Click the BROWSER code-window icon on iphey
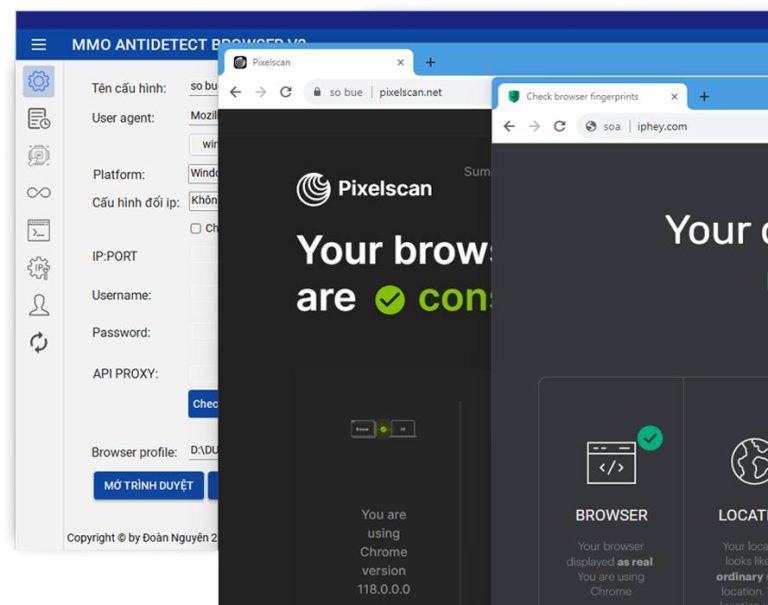 click(611, 462)
